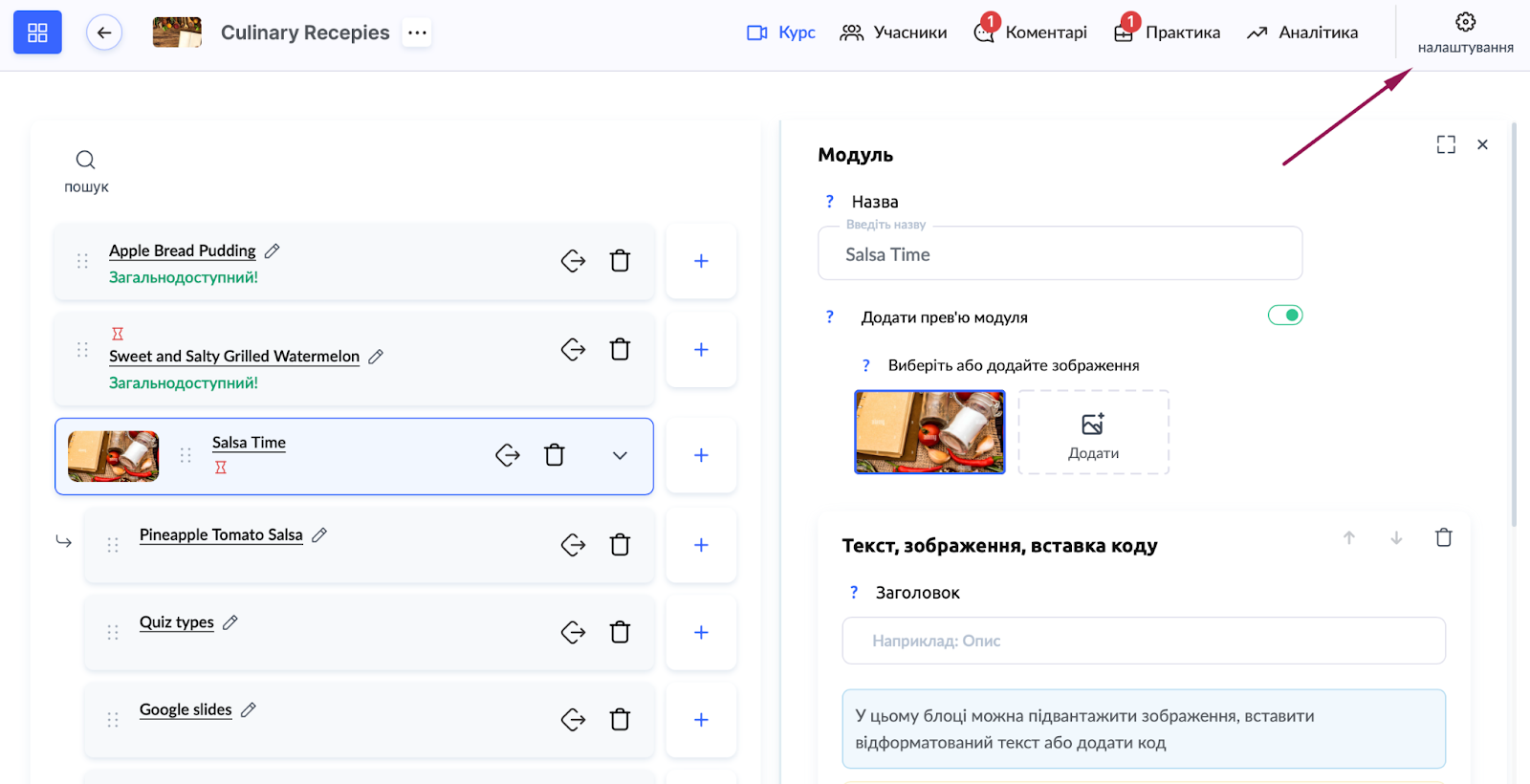Delete the text, image, code block
Viewport: 1530px width, 784px height.
pyautogui.click(x=1443, y=537)
